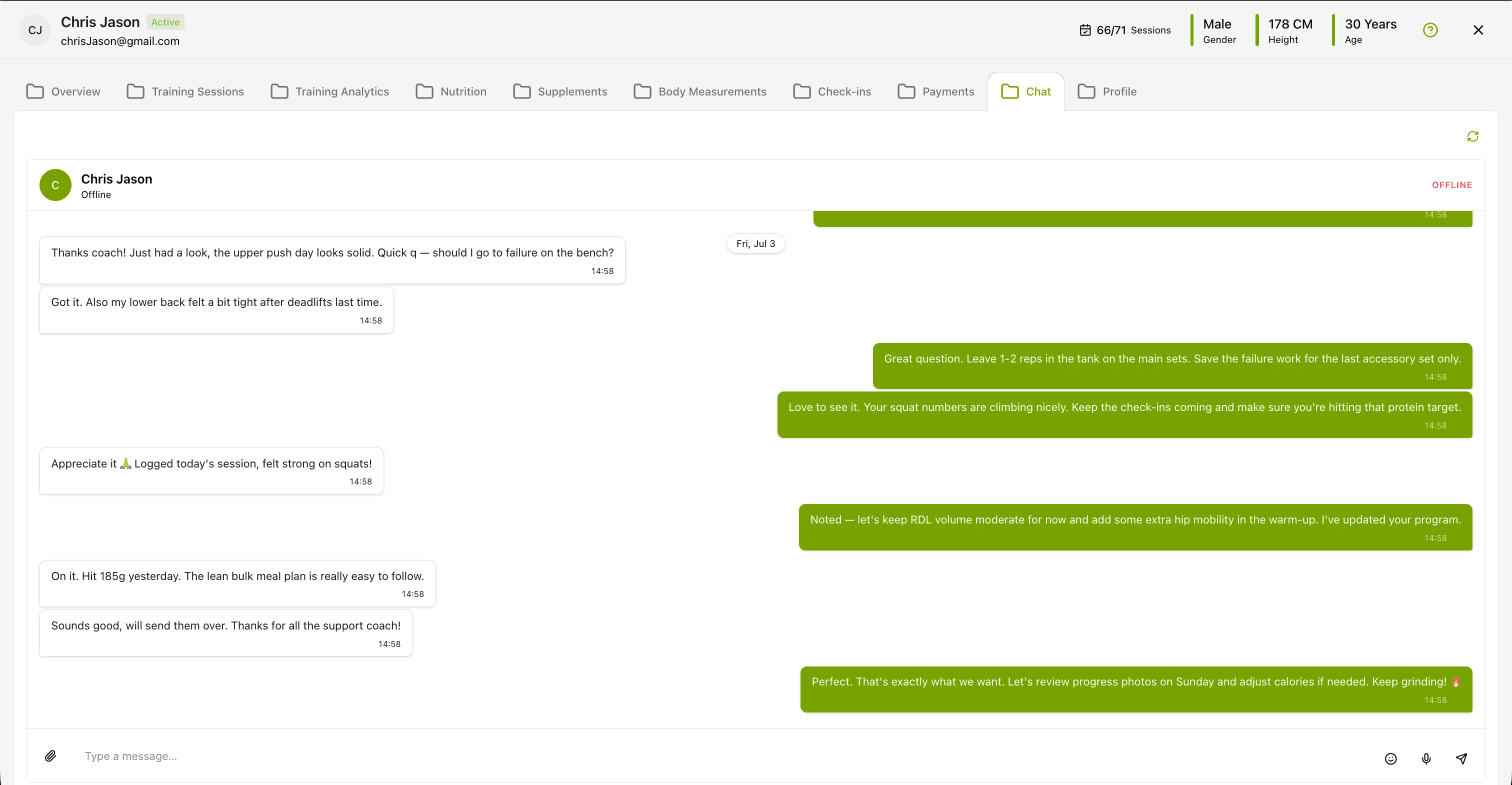Click the red OFFLINE status label
1512x785 pixels.
(x=1452, y=185)
